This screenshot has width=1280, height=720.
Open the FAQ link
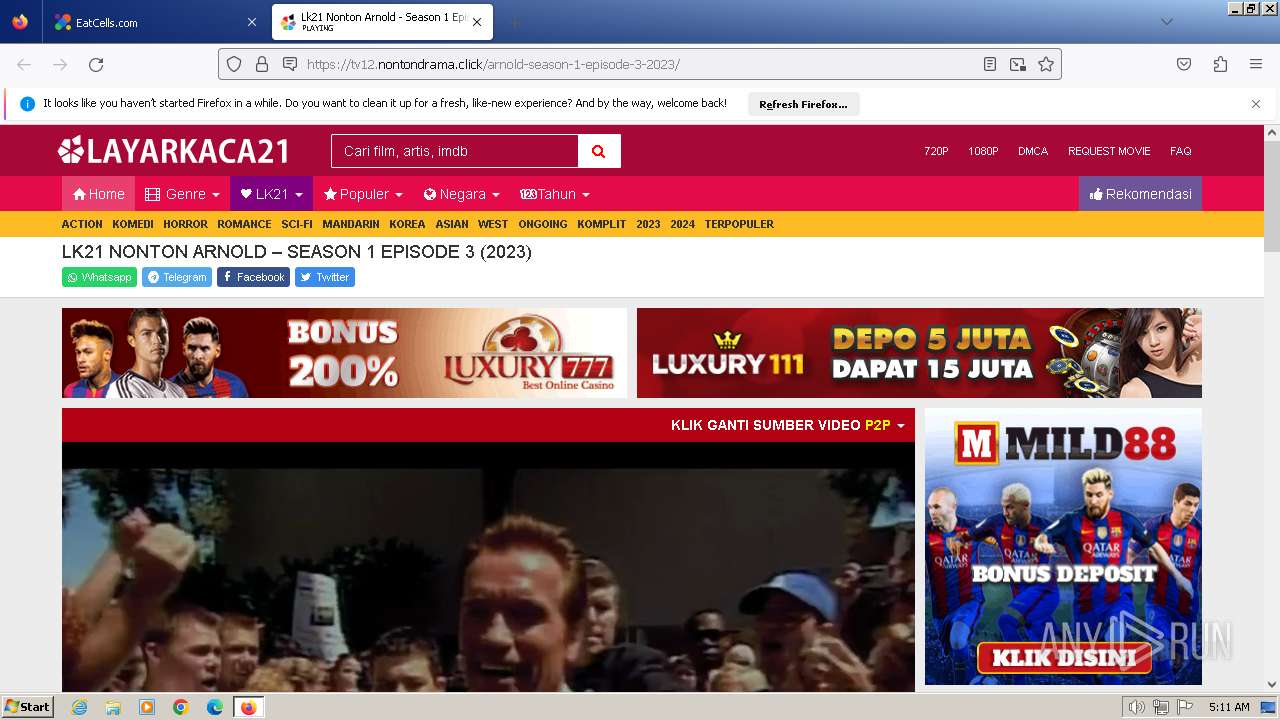click(x=1181, y=151)
